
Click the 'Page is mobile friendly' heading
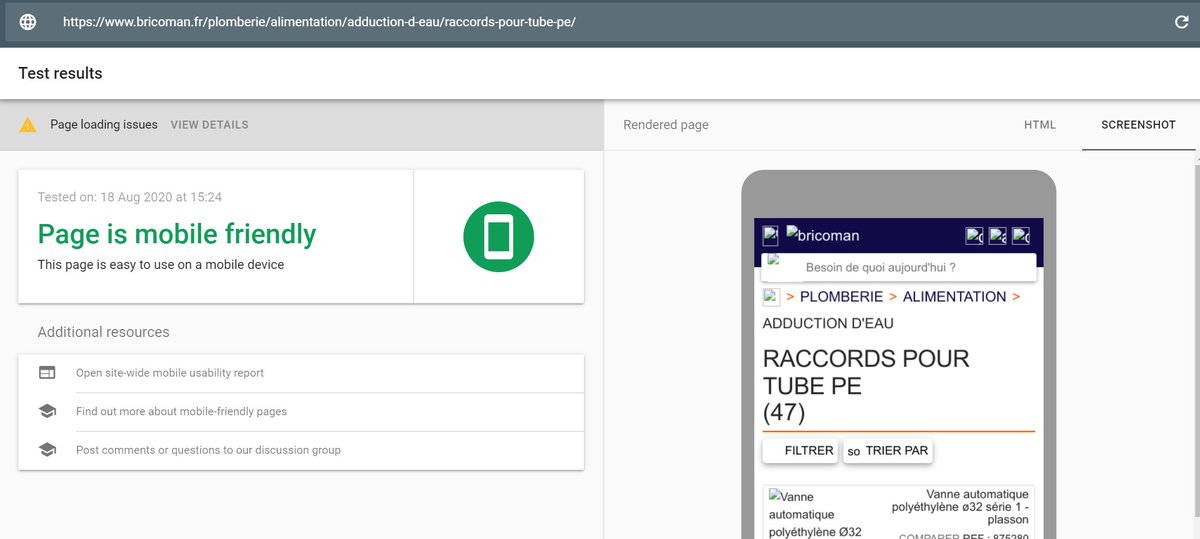point(177,234)
